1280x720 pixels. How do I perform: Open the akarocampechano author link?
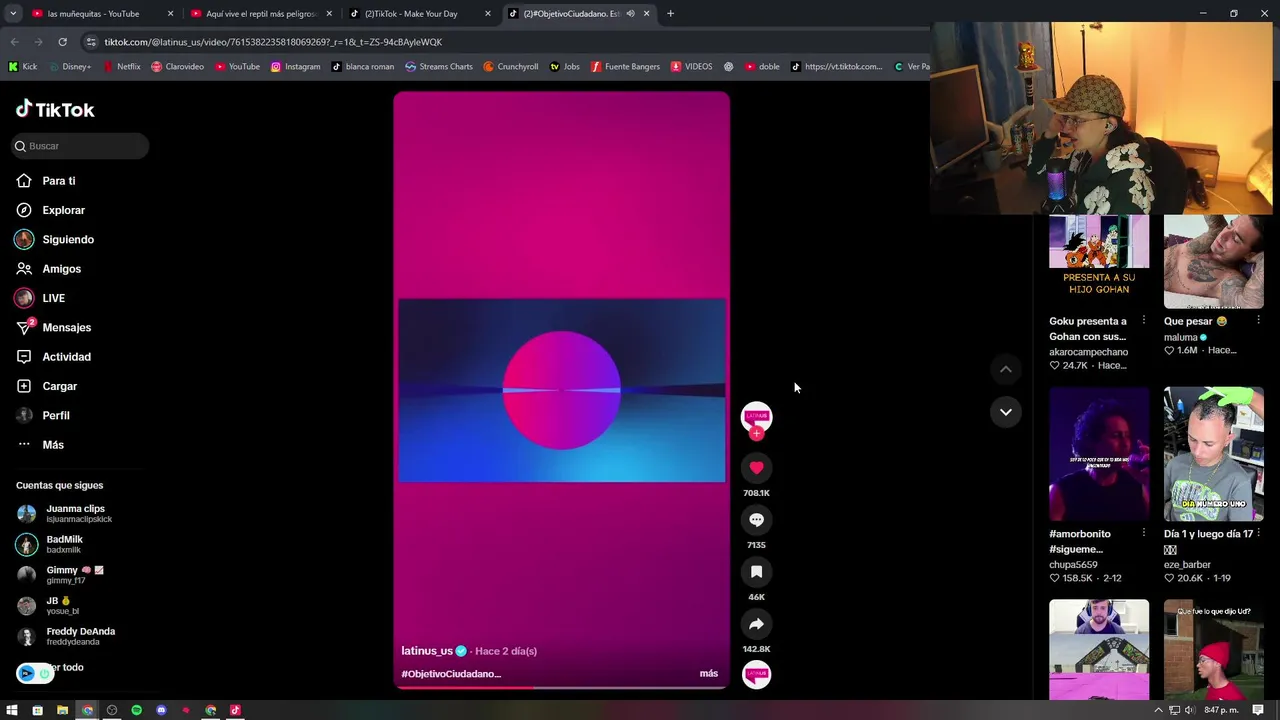click(1088, 352)
